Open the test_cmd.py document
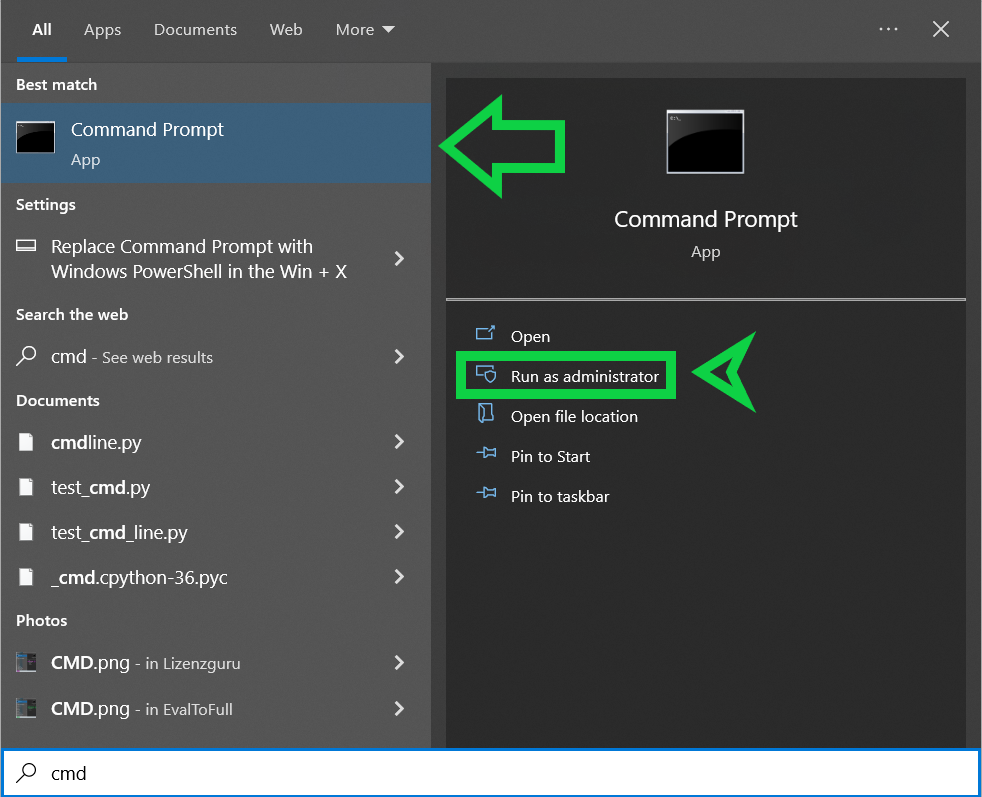The image size is (982, 797). coord(216,487)
